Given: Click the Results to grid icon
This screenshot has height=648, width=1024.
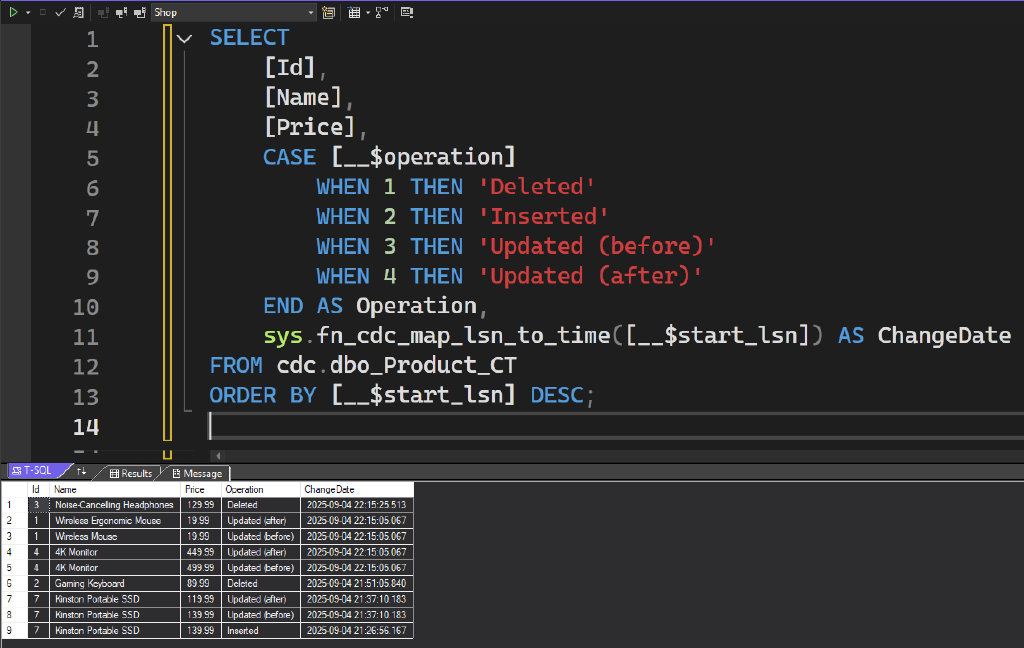Looking at the screenshot, I should (x=354, y=12).
